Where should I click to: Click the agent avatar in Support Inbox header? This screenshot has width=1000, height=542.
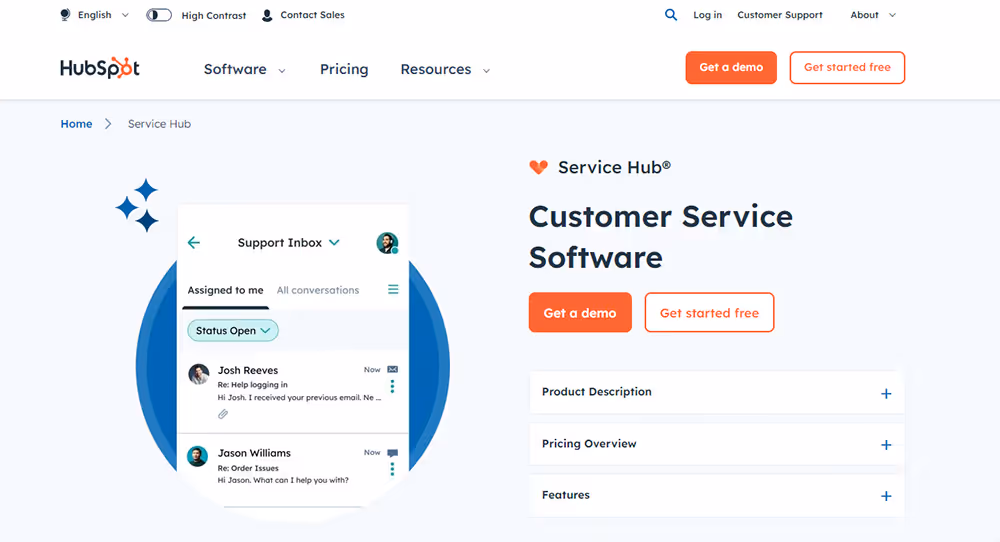coord(387,243)
